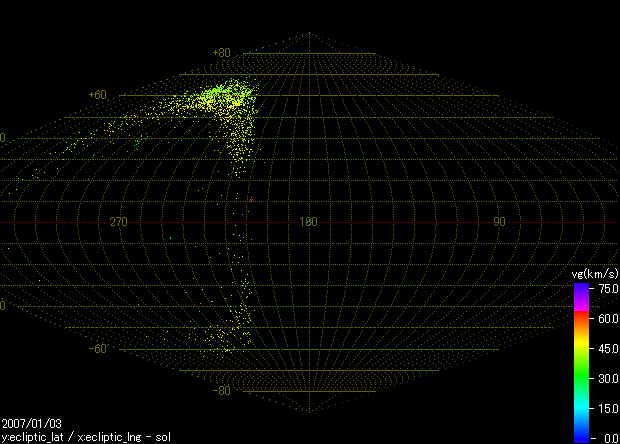
Task: Click the dense yellow-green meteor cluster
Action: [220, 97]
